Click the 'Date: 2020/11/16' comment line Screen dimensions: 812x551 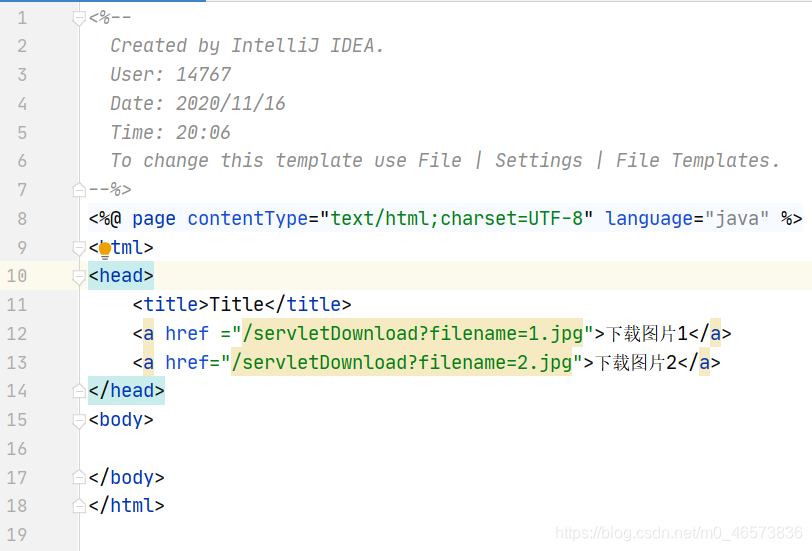pyautogui.click(x=198, y=104)
